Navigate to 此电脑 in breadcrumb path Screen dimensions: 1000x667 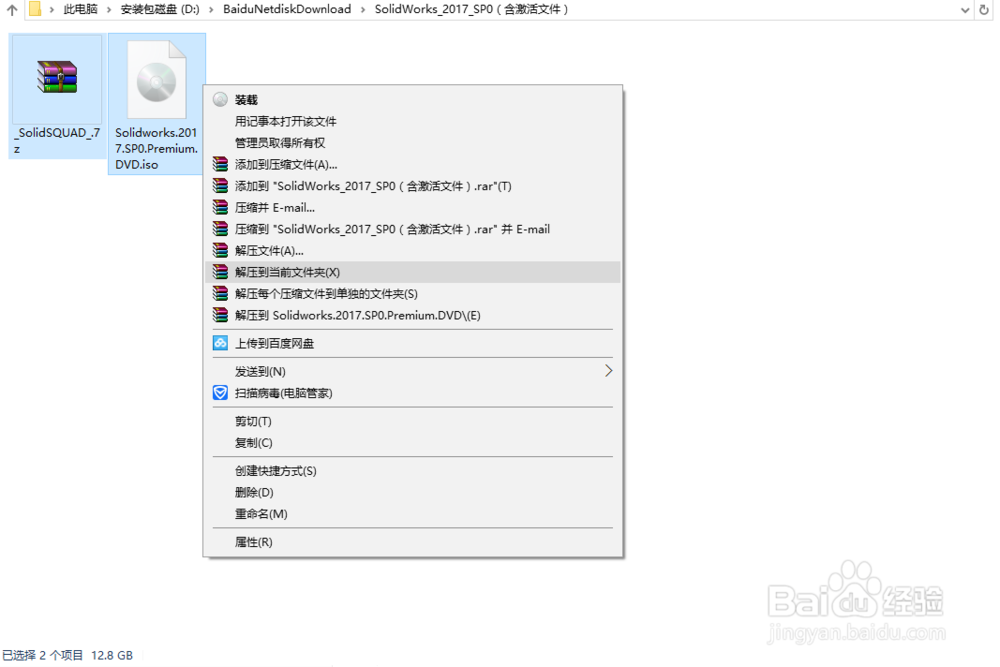[80, 9]
